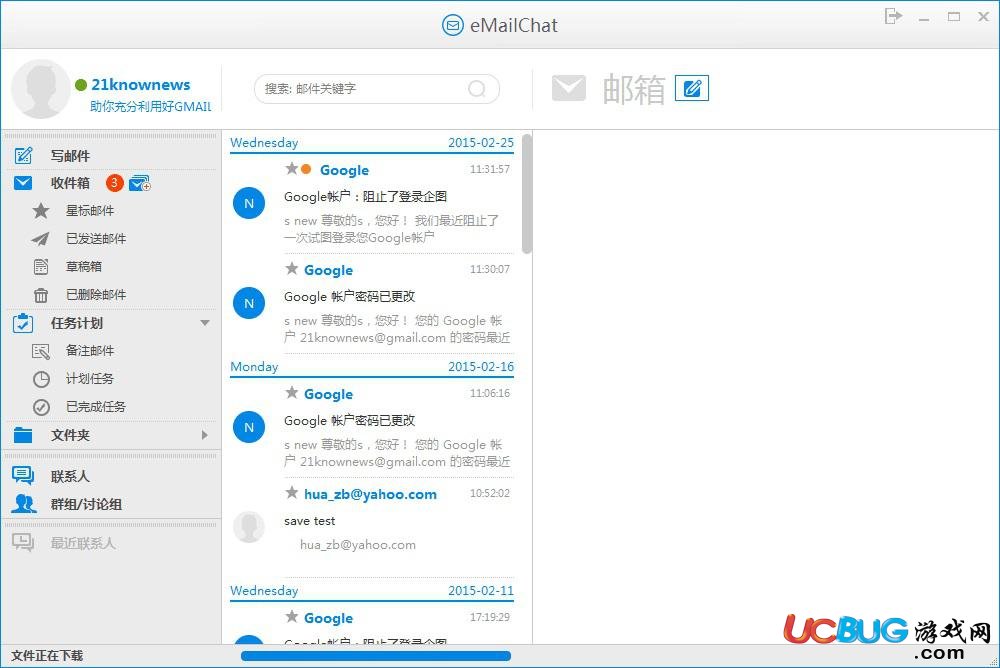Screen dimensions: 1000x668
Task: Click the 已删除邮件 trash can icon
Action: (41, 295)
